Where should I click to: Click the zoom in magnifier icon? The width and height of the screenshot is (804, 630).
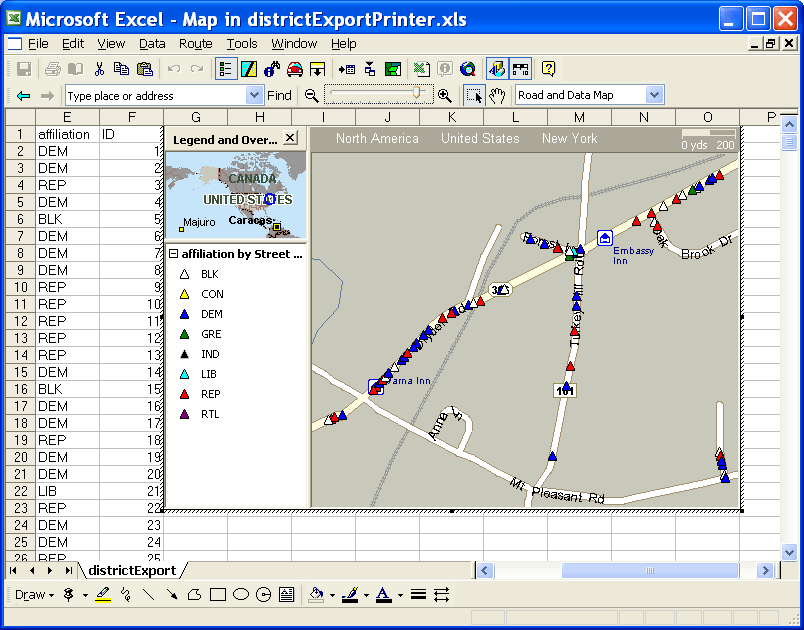point(444,95)
